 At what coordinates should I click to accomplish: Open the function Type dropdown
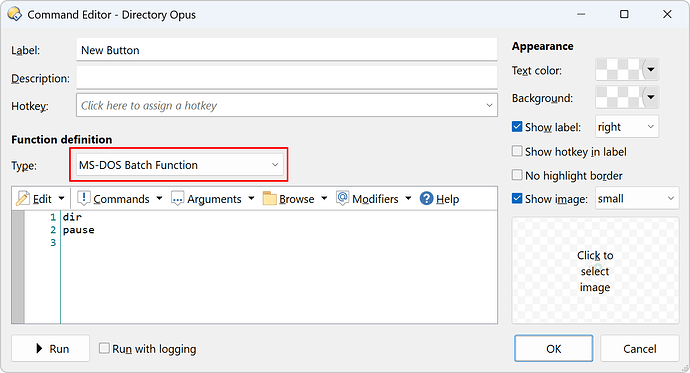coord(180,165)
